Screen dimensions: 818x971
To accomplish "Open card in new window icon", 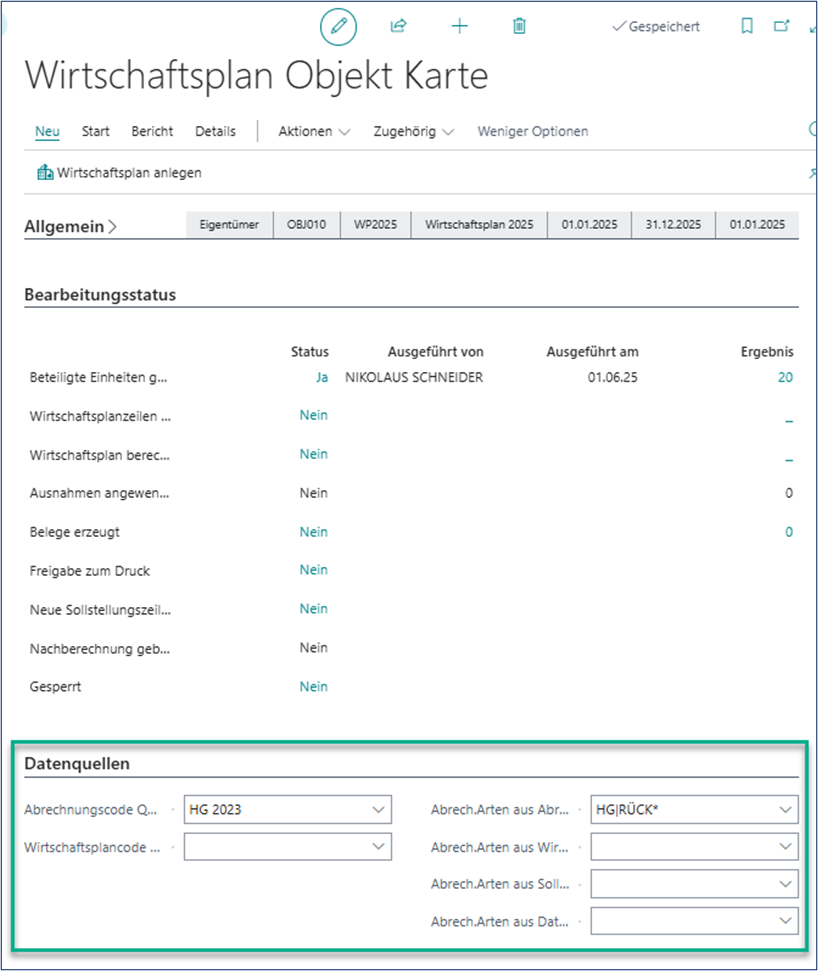I will click(782, 27).
